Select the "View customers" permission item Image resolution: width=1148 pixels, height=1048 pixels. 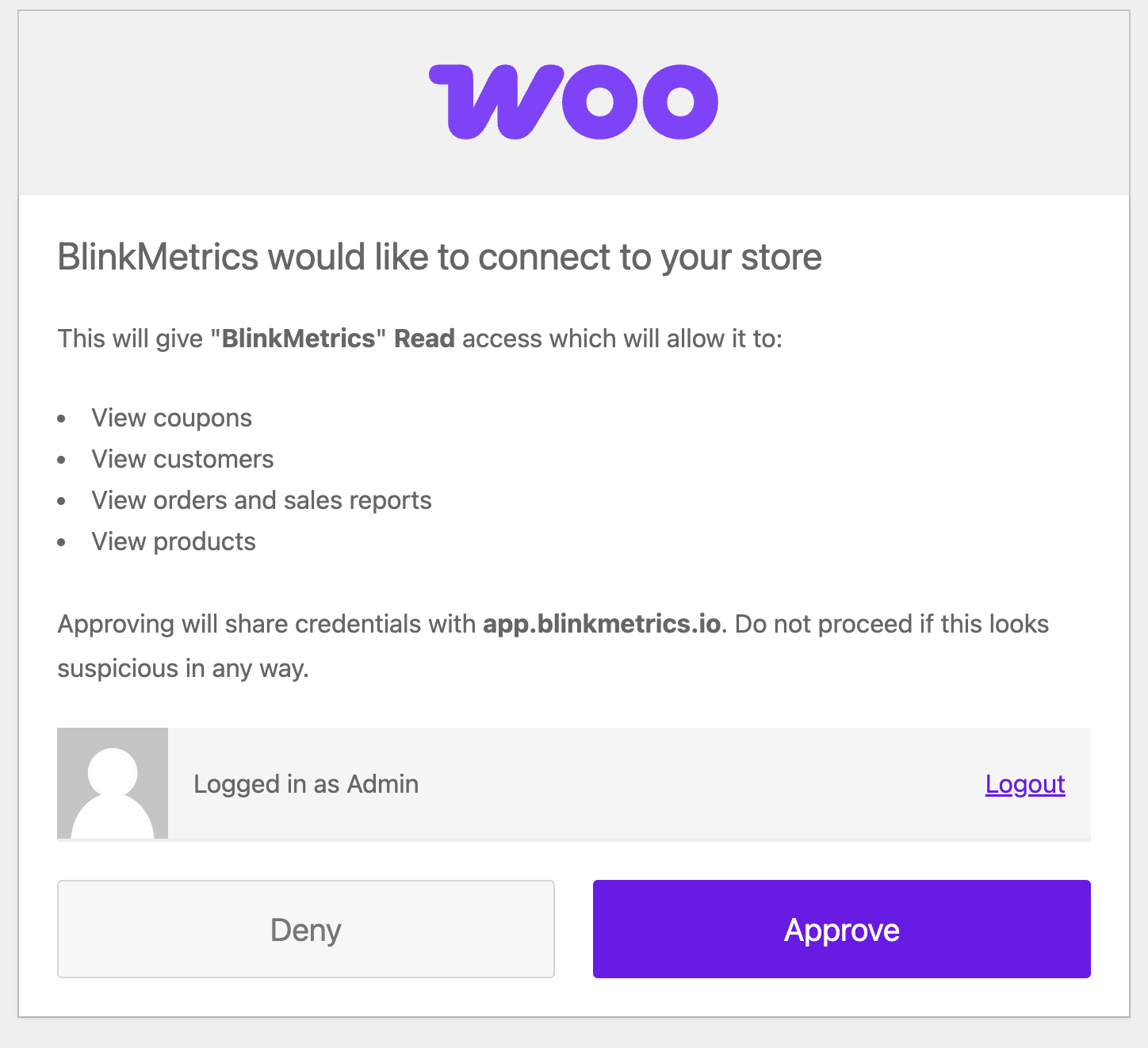[x=182, y=459]
